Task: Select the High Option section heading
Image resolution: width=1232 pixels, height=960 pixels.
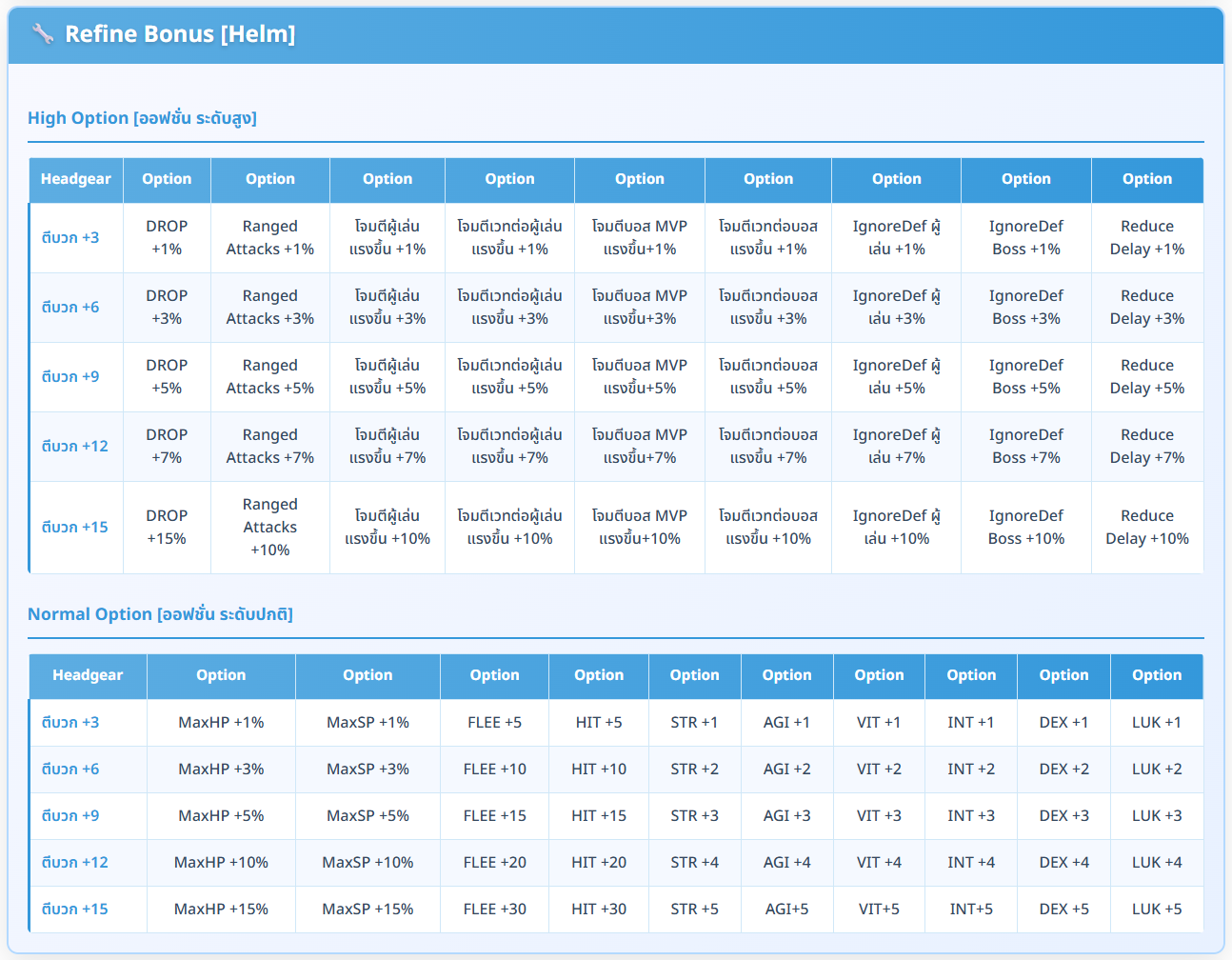Action: click(142, 118)
